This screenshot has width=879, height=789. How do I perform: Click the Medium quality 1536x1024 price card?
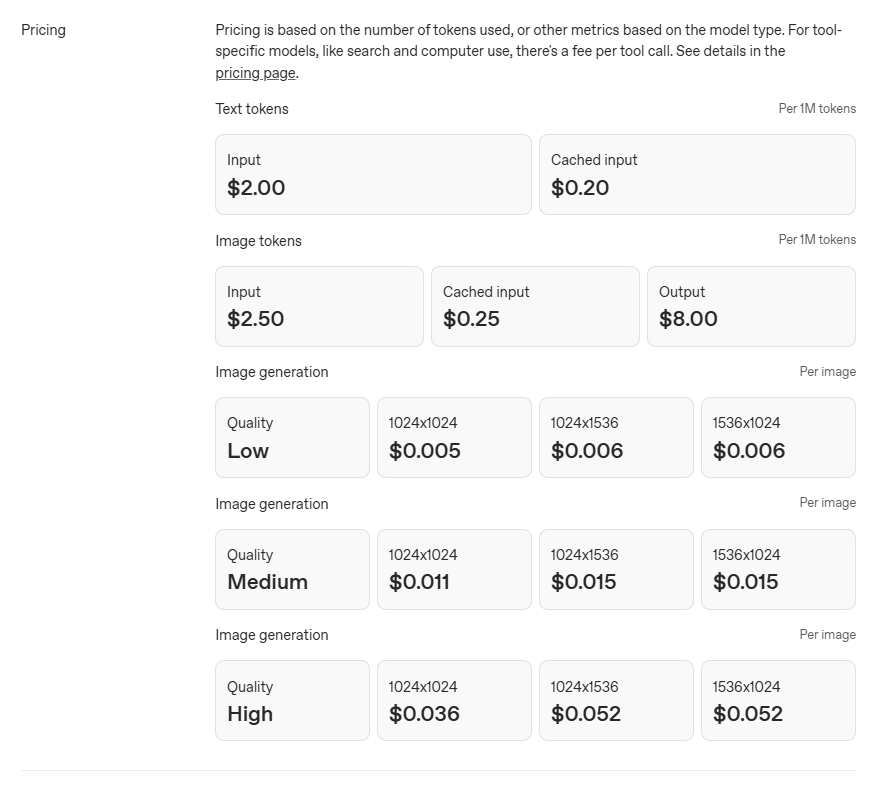(x=778, y=569)
